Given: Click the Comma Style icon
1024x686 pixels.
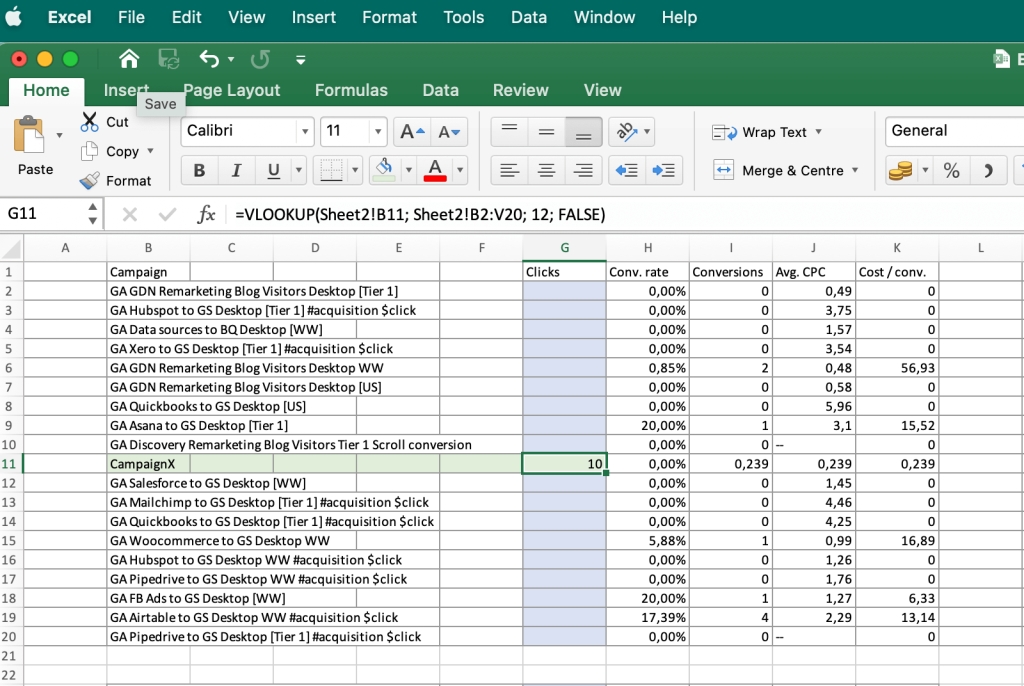Looking at the screenshot, I should (988, 171).
